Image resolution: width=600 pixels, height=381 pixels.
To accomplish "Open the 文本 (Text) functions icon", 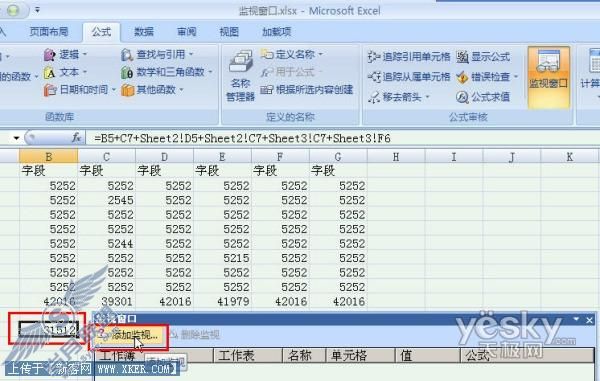I will (x=50, y=73).
